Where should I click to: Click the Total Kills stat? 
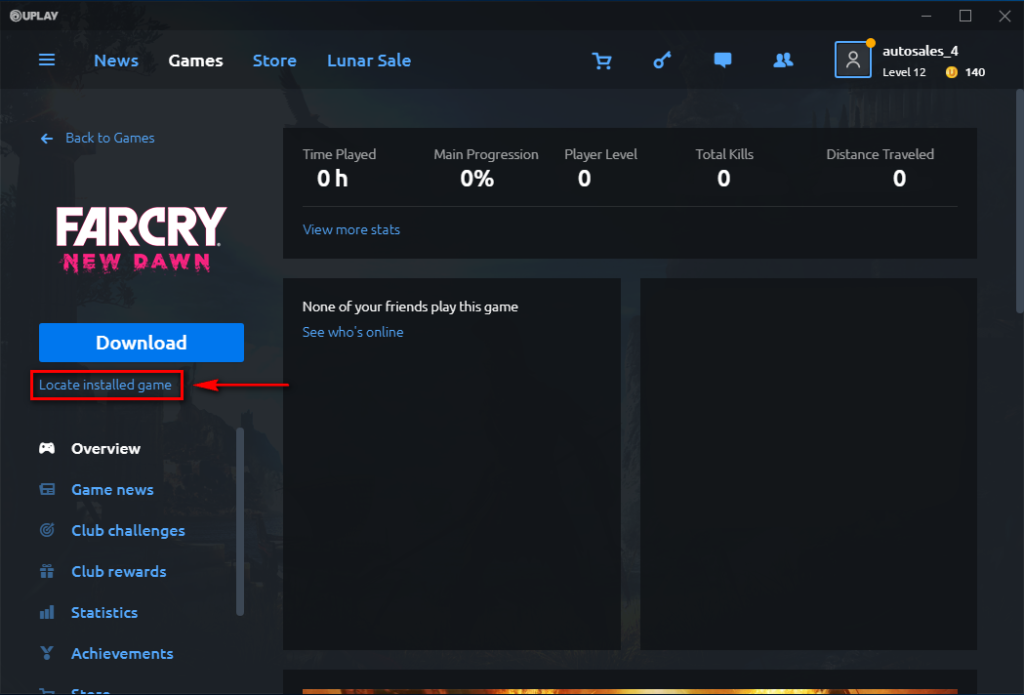pyautogui.click(x=724, y=167)
